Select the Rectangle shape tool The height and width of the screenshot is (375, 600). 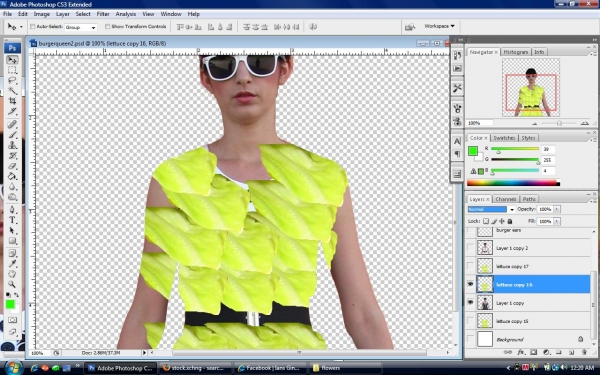tap(12, 241)
